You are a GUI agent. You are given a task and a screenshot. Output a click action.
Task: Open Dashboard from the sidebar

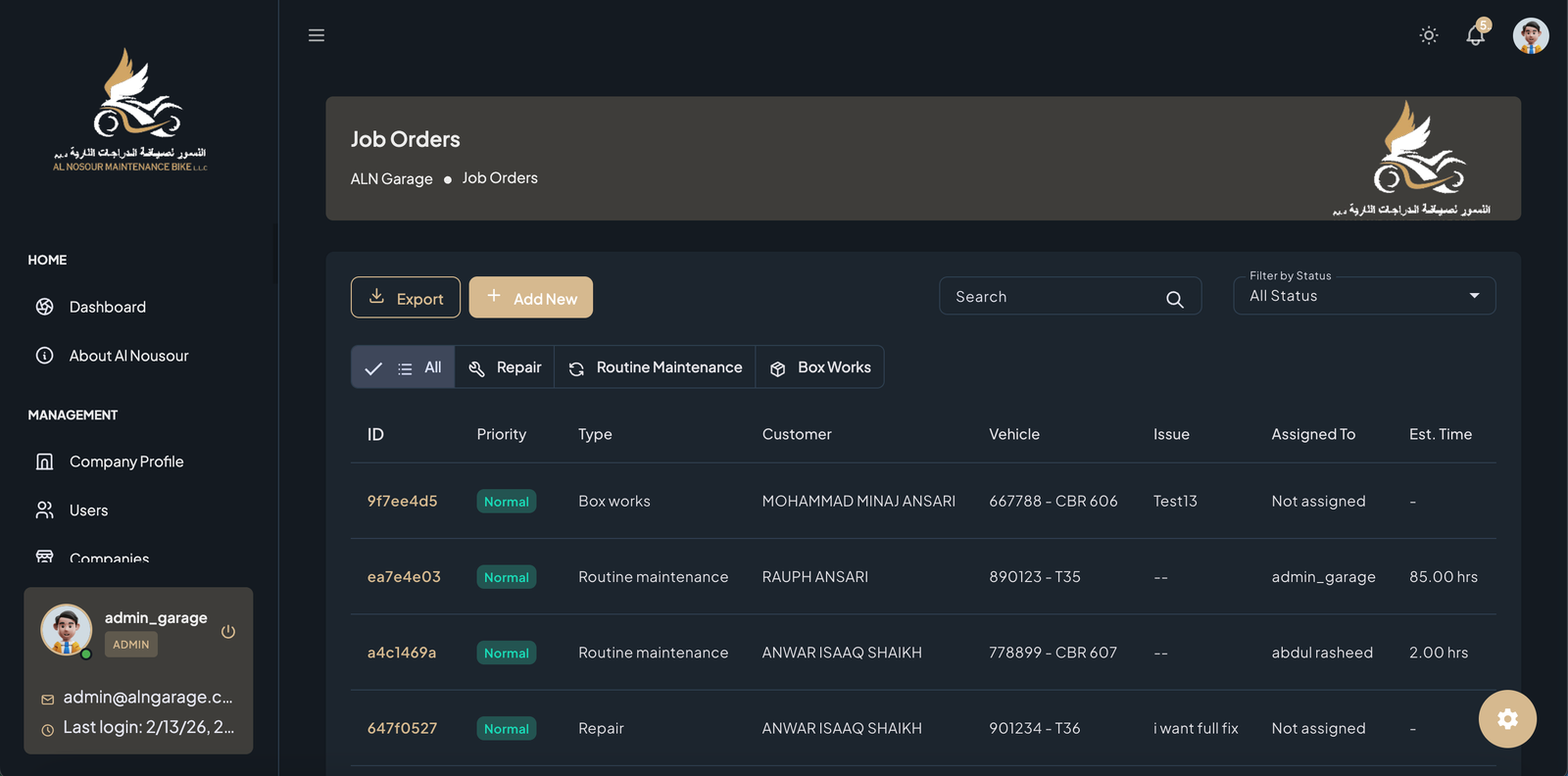tap(107, 307)
